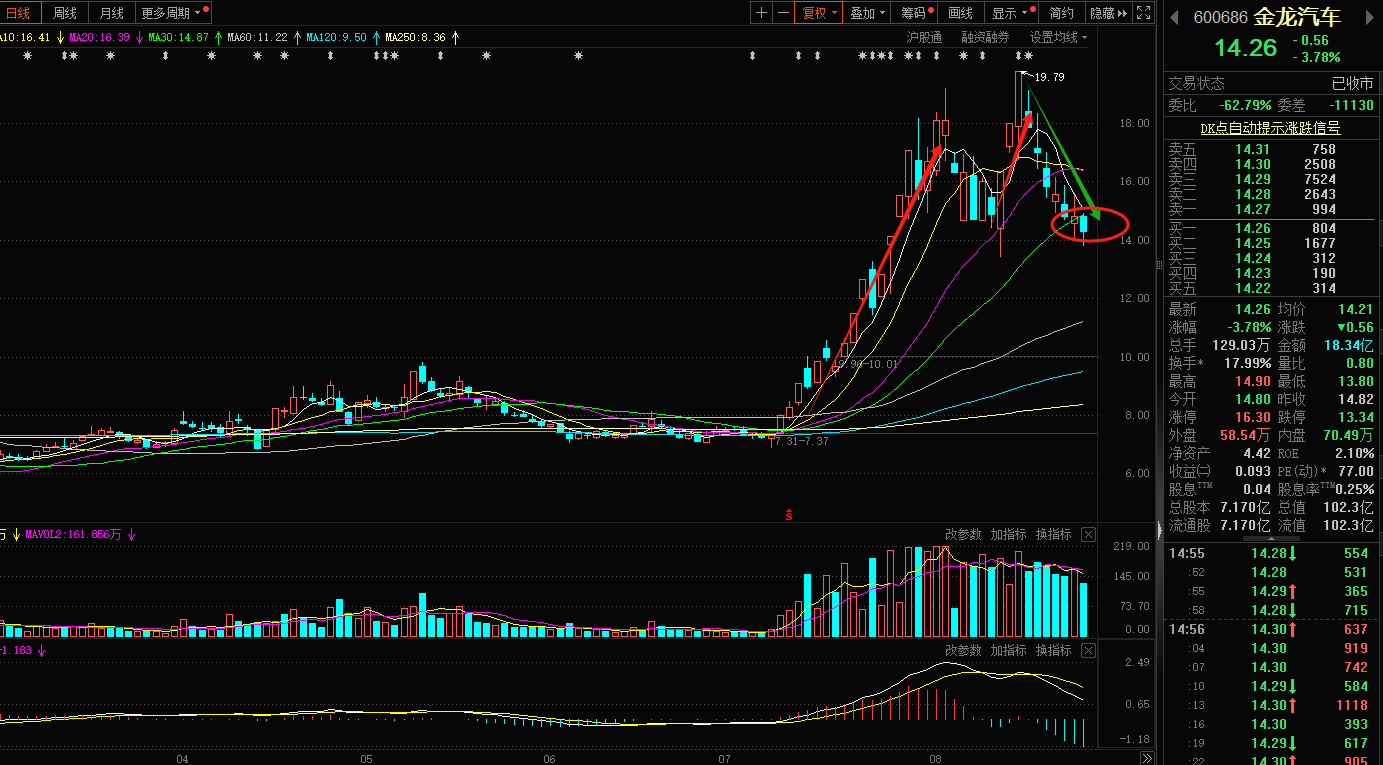Click the MAVOL2 down arrow indicator
This screenshot has height=765, width=1383.
pyautogui.click(x=131, y=535)
